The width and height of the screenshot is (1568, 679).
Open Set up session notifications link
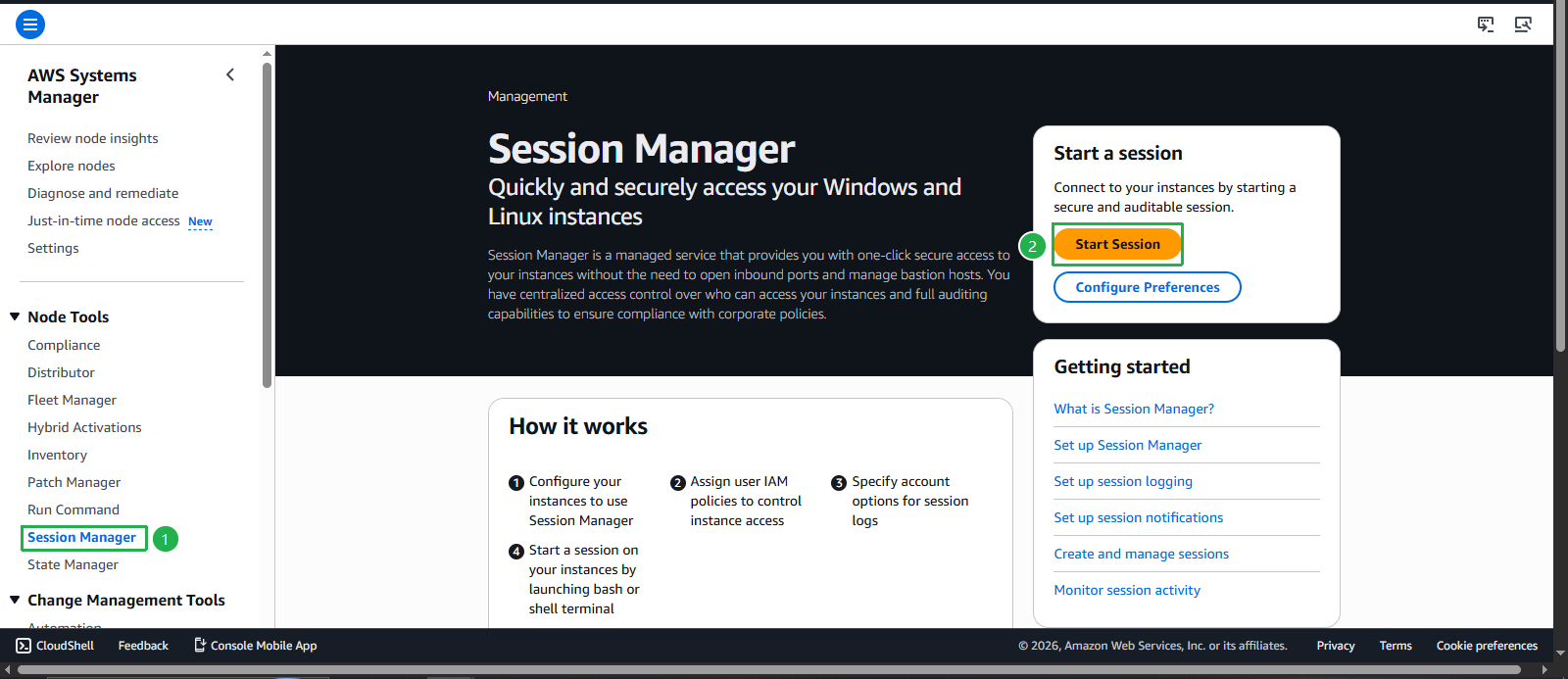1139,517
